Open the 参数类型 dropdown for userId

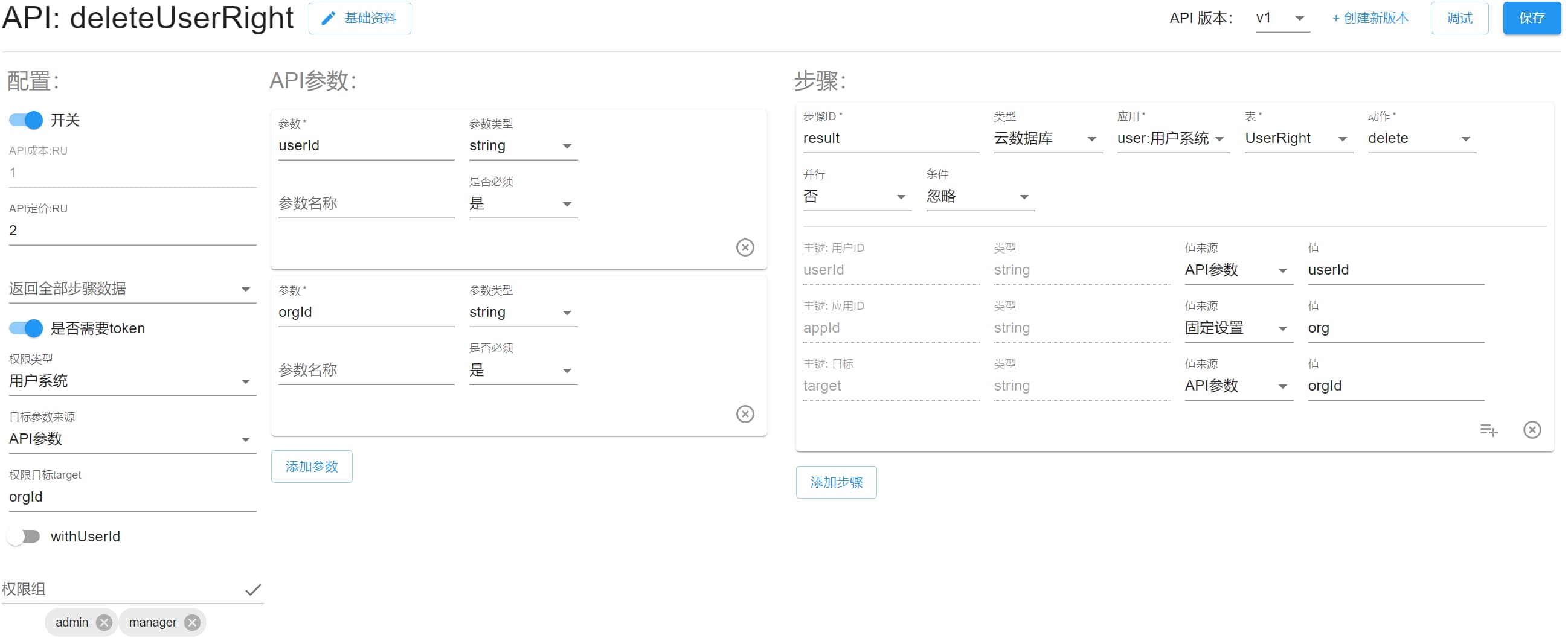point(523,146)
